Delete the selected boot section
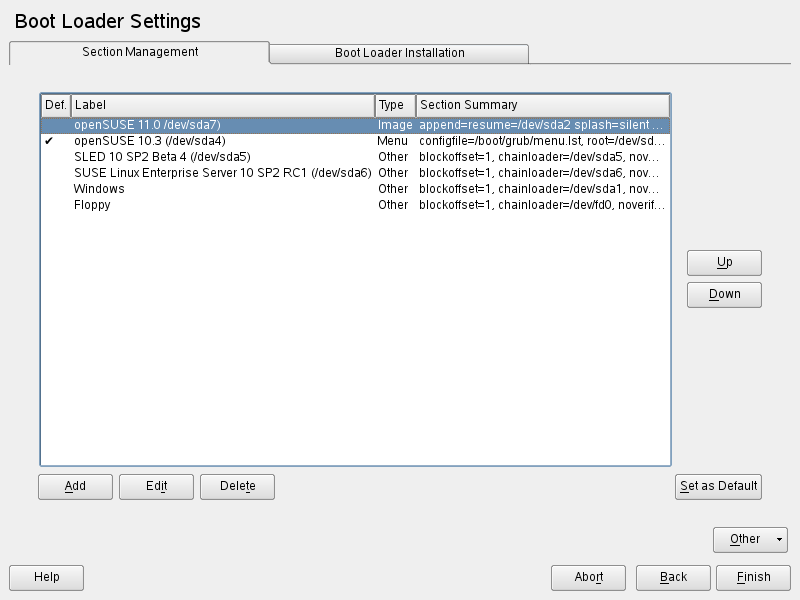 (237, 487)
